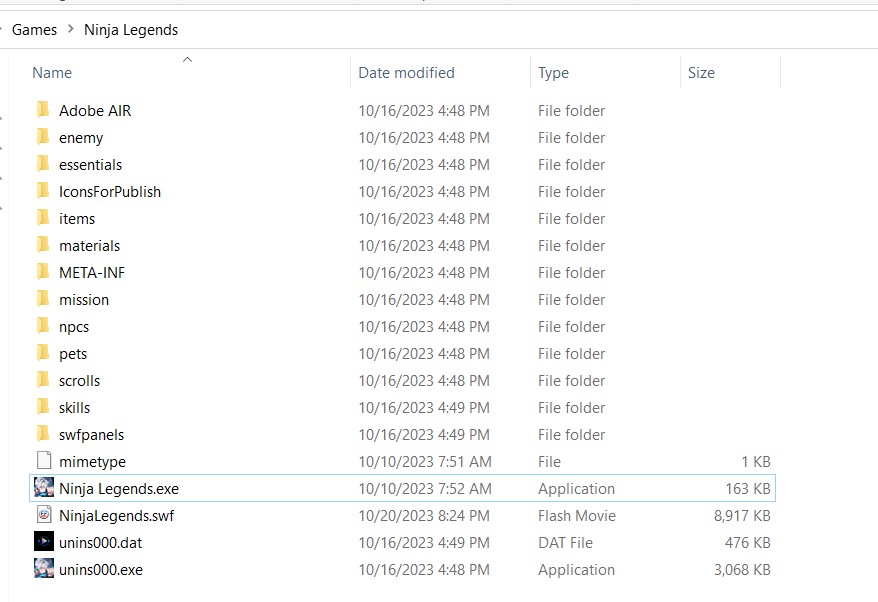This screenshot has height=602, width=878.
Task: Sort by the Type column header
Action: click(553, 73)
